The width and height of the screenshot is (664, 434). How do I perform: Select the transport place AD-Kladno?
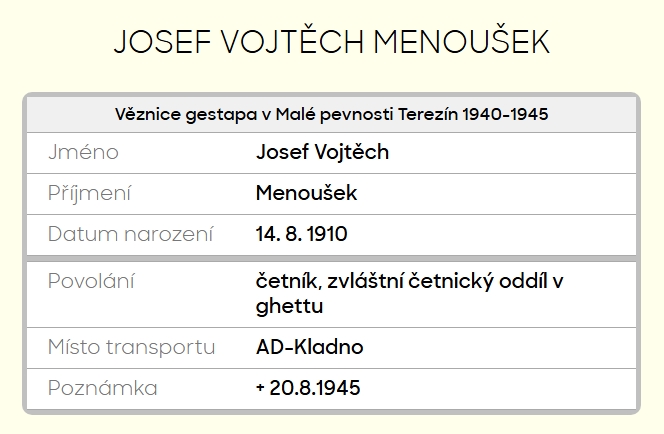click(309, 348)
